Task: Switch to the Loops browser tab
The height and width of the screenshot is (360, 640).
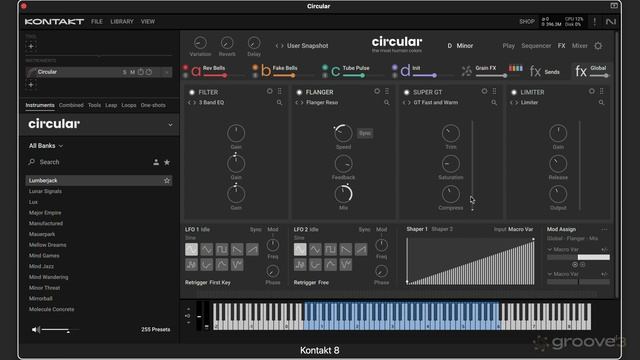Action: pos(129,105)
